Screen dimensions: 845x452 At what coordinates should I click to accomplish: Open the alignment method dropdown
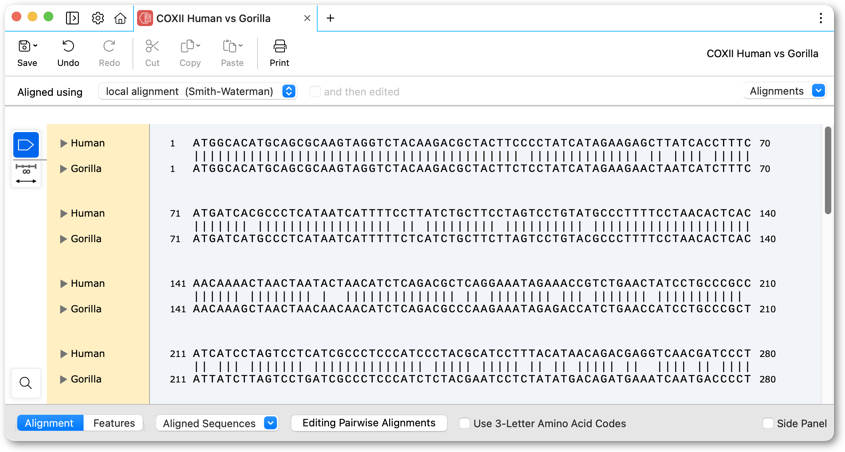point(197,92)
